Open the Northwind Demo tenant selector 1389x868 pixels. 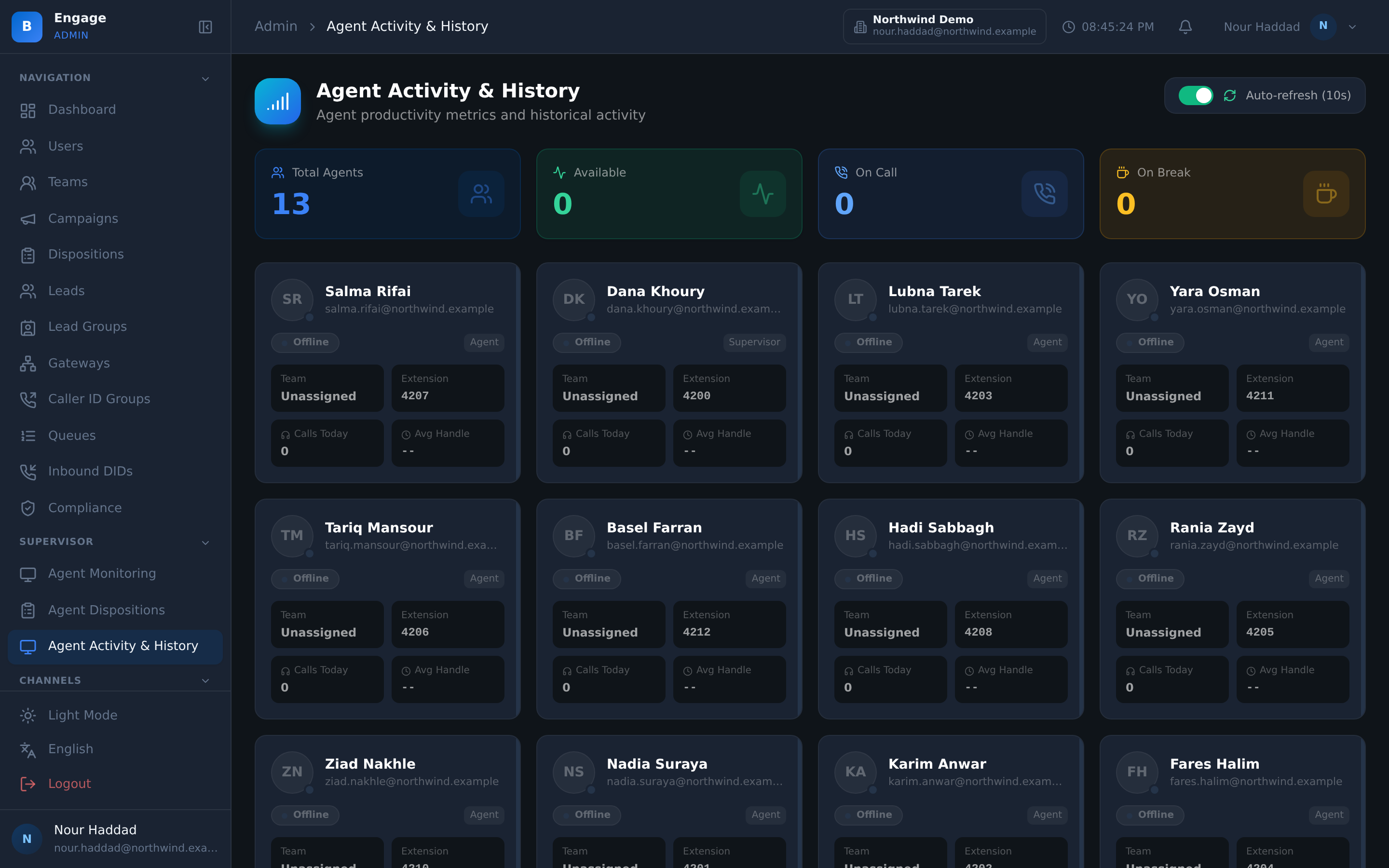pyautogui.click(x=944, y=27)
